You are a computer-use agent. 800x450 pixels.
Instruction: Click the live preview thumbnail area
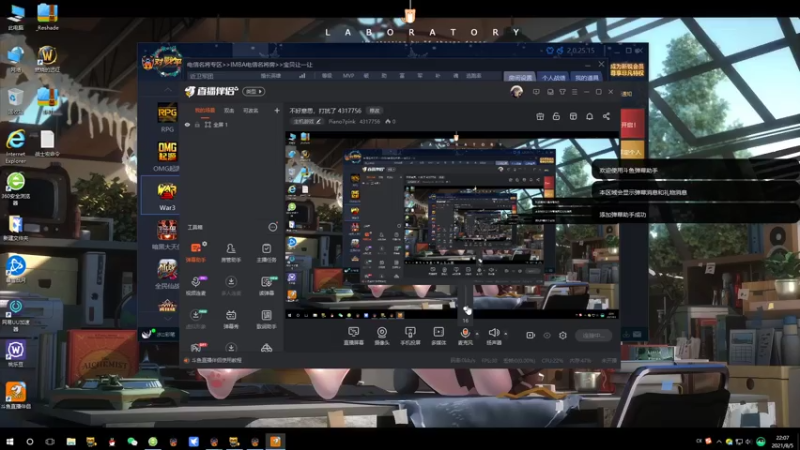pyautogui.click(x=452, y=225)
